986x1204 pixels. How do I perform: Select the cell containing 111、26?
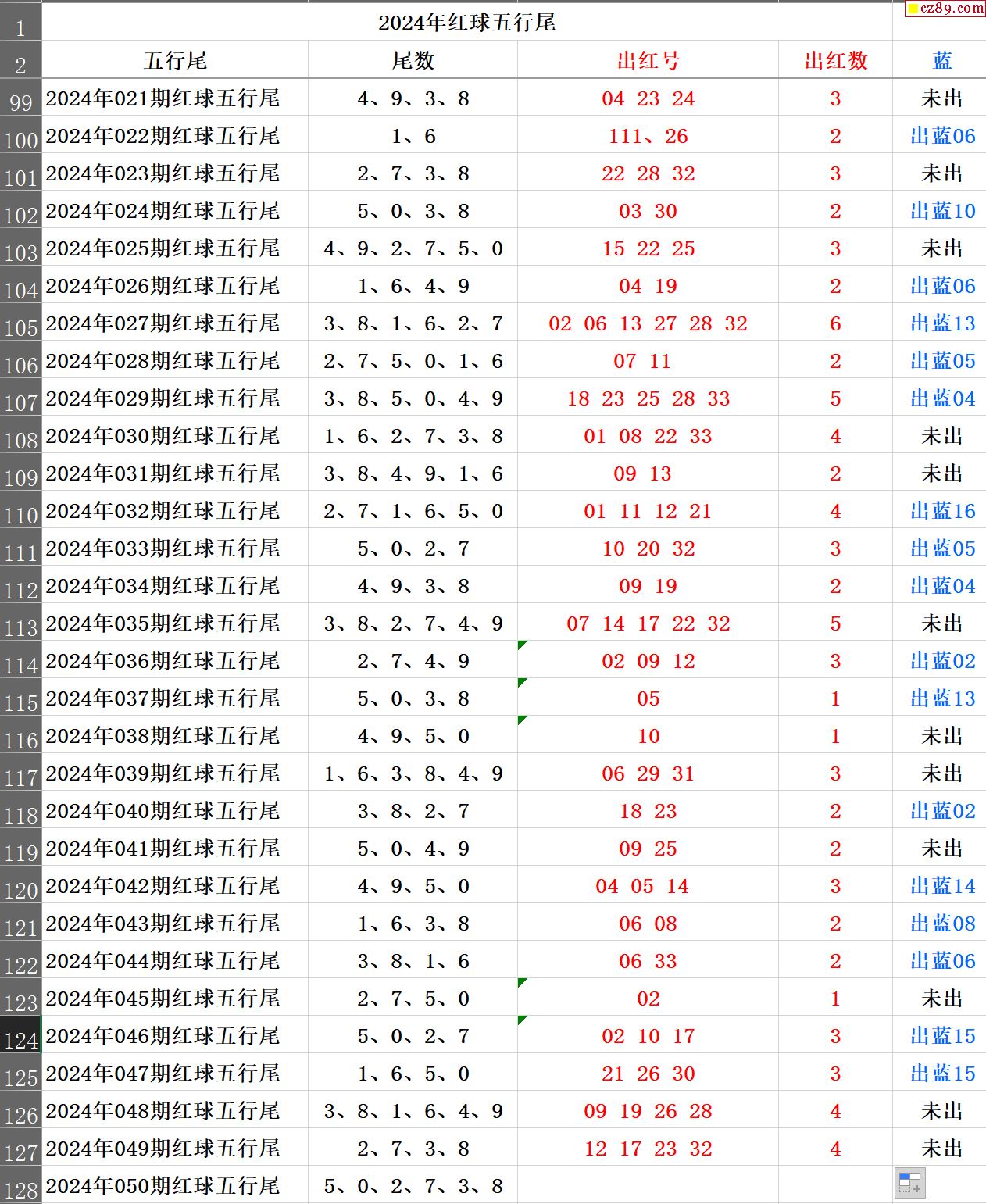pos(648,136)
